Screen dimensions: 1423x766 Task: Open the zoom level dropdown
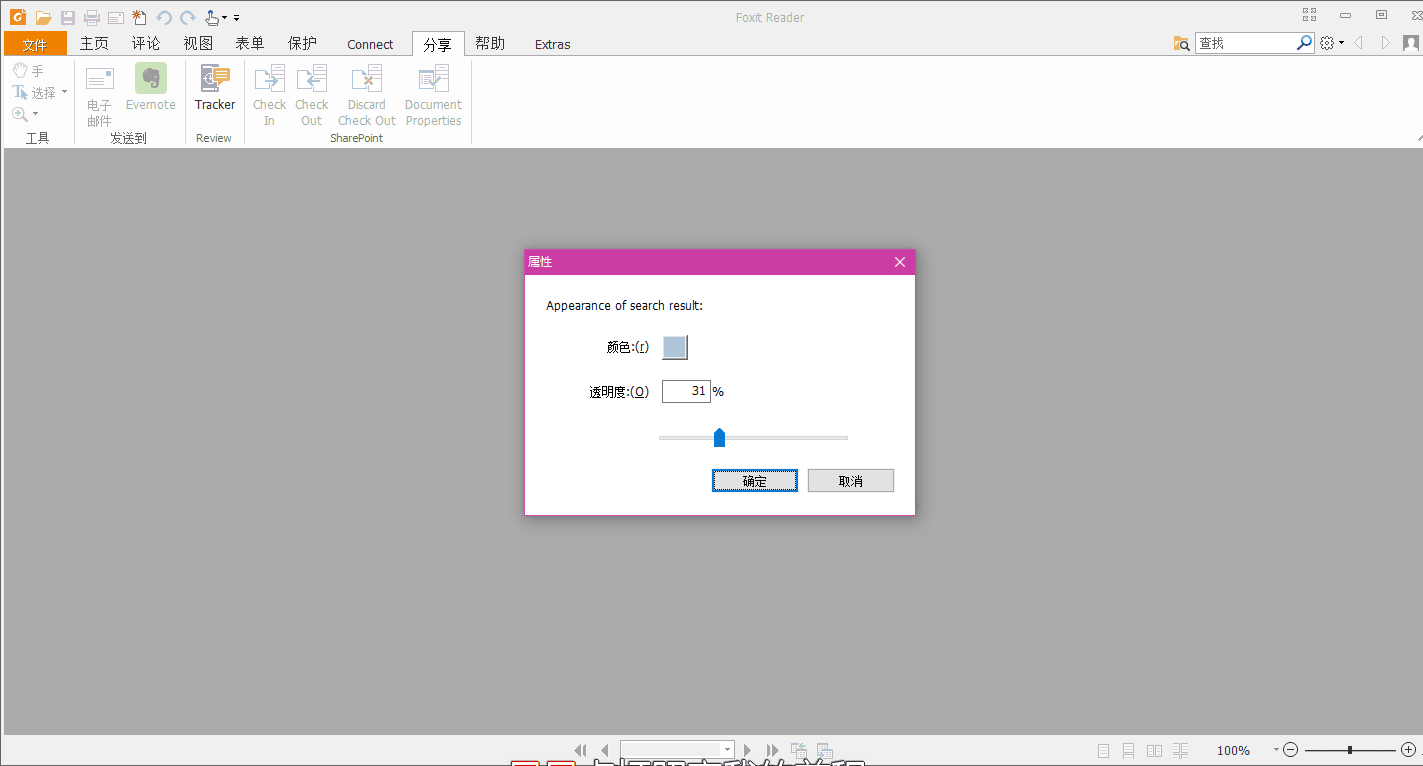(x=1276, y=749)
